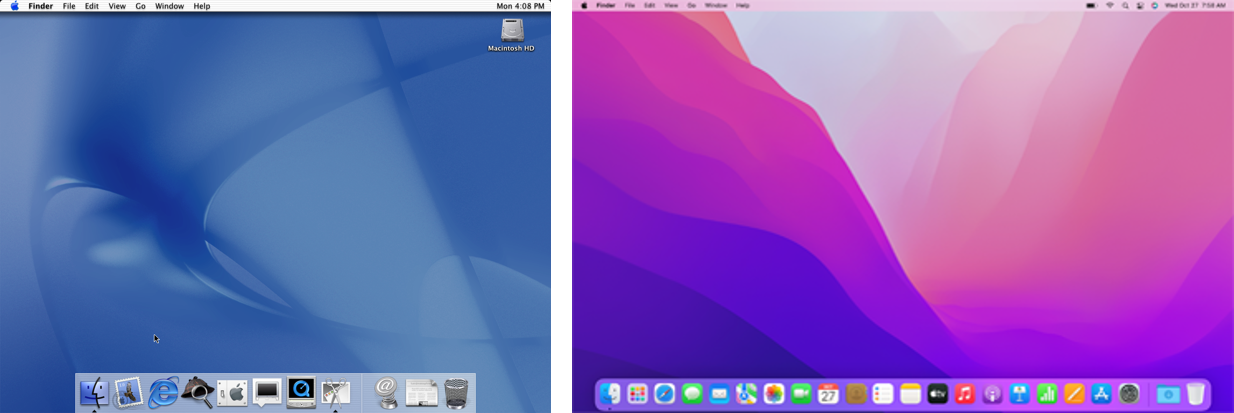Open System Preferences gear in Monterey dock
This screenshot has height=413, width=1234.
point(1129,394)
